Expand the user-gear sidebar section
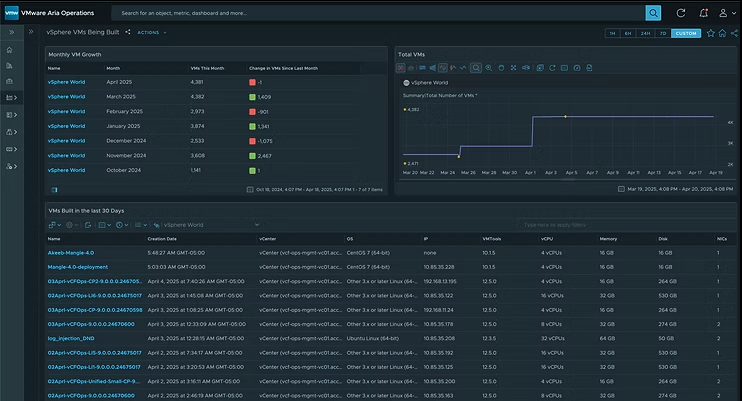 12,166
